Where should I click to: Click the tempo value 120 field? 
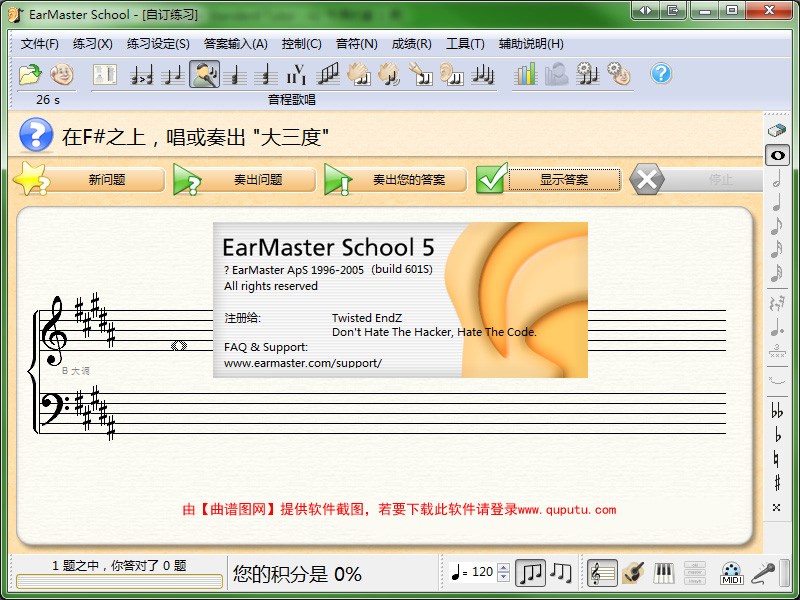tap(483, 572)
